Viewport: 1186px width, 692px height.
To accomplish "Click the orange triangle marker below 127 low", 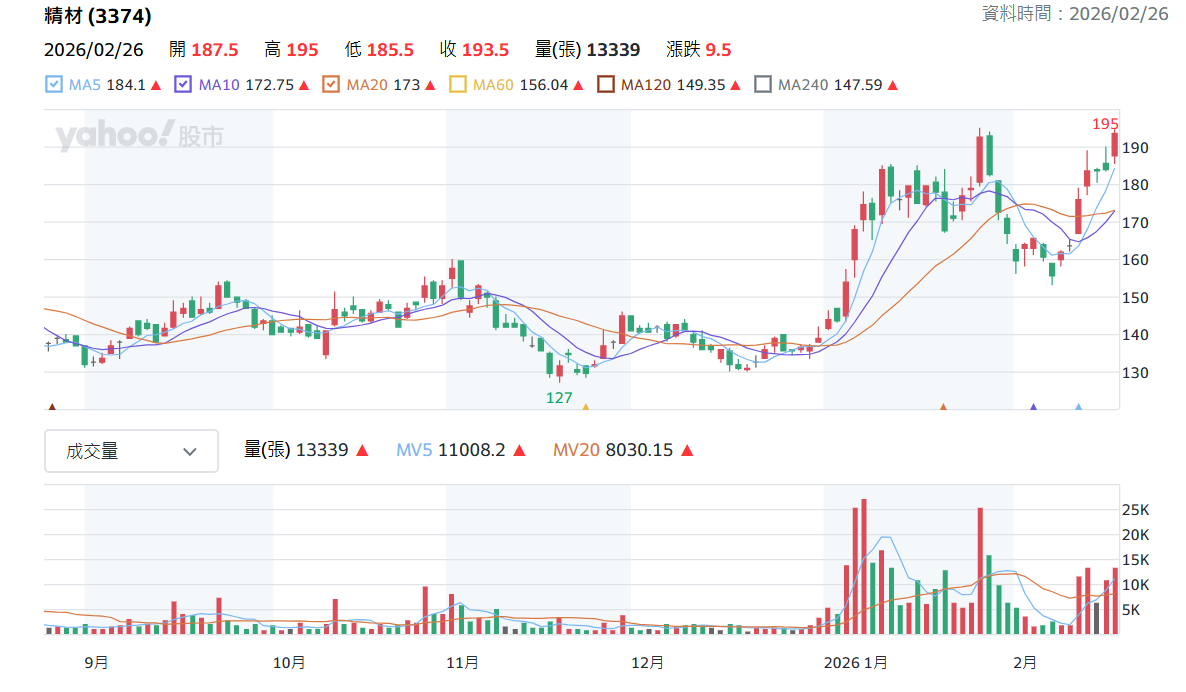I will [585, 407].
